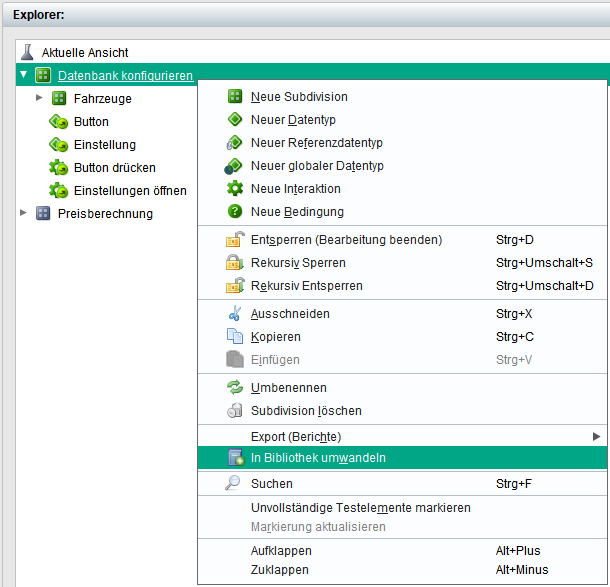Screen dimensions: 610x587
Task: Select the Button drücken tree item
Action: (x=115, y=168)
